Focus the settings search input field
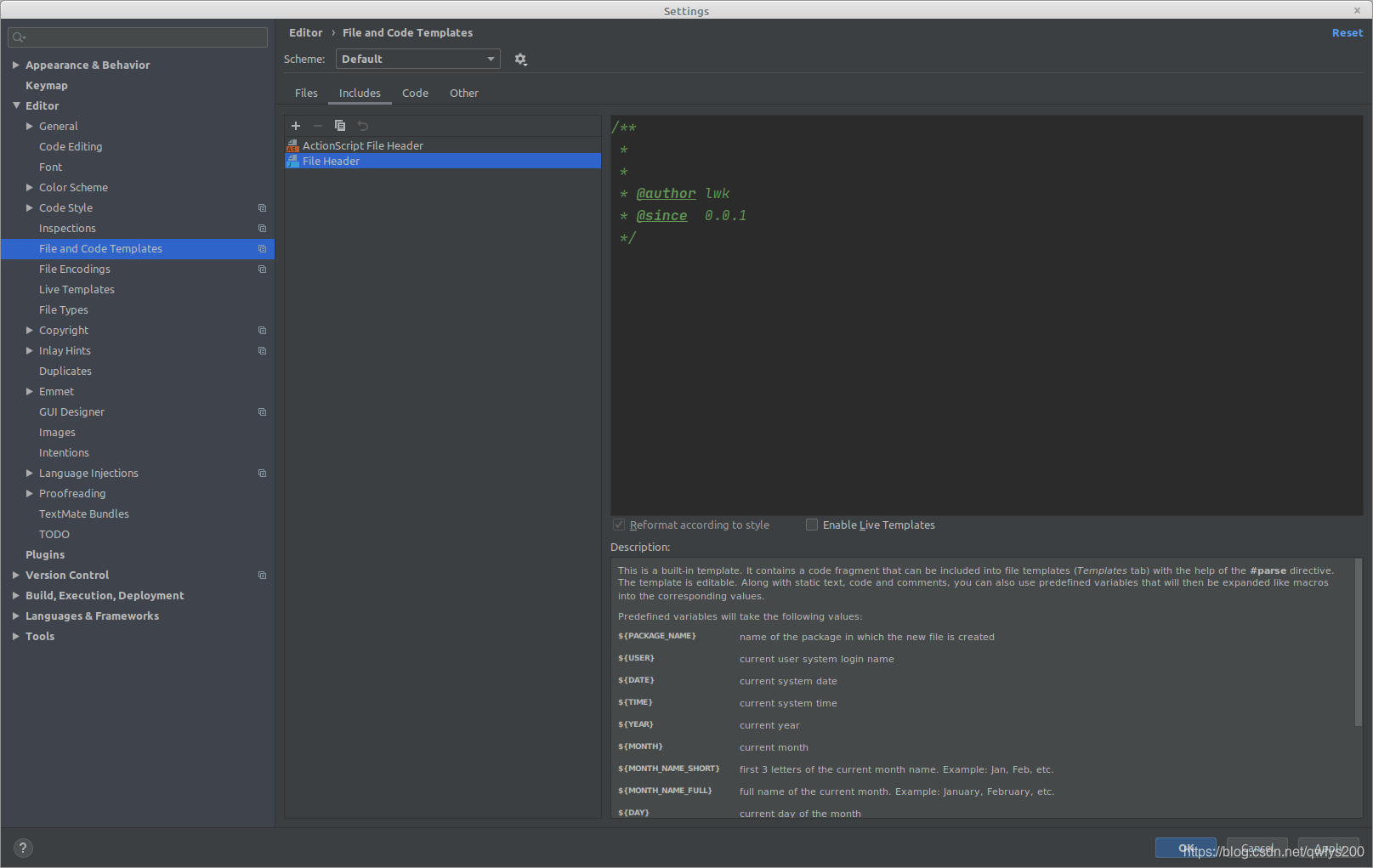Screen dimensions: 1373x868 click(x=138, y=37)
